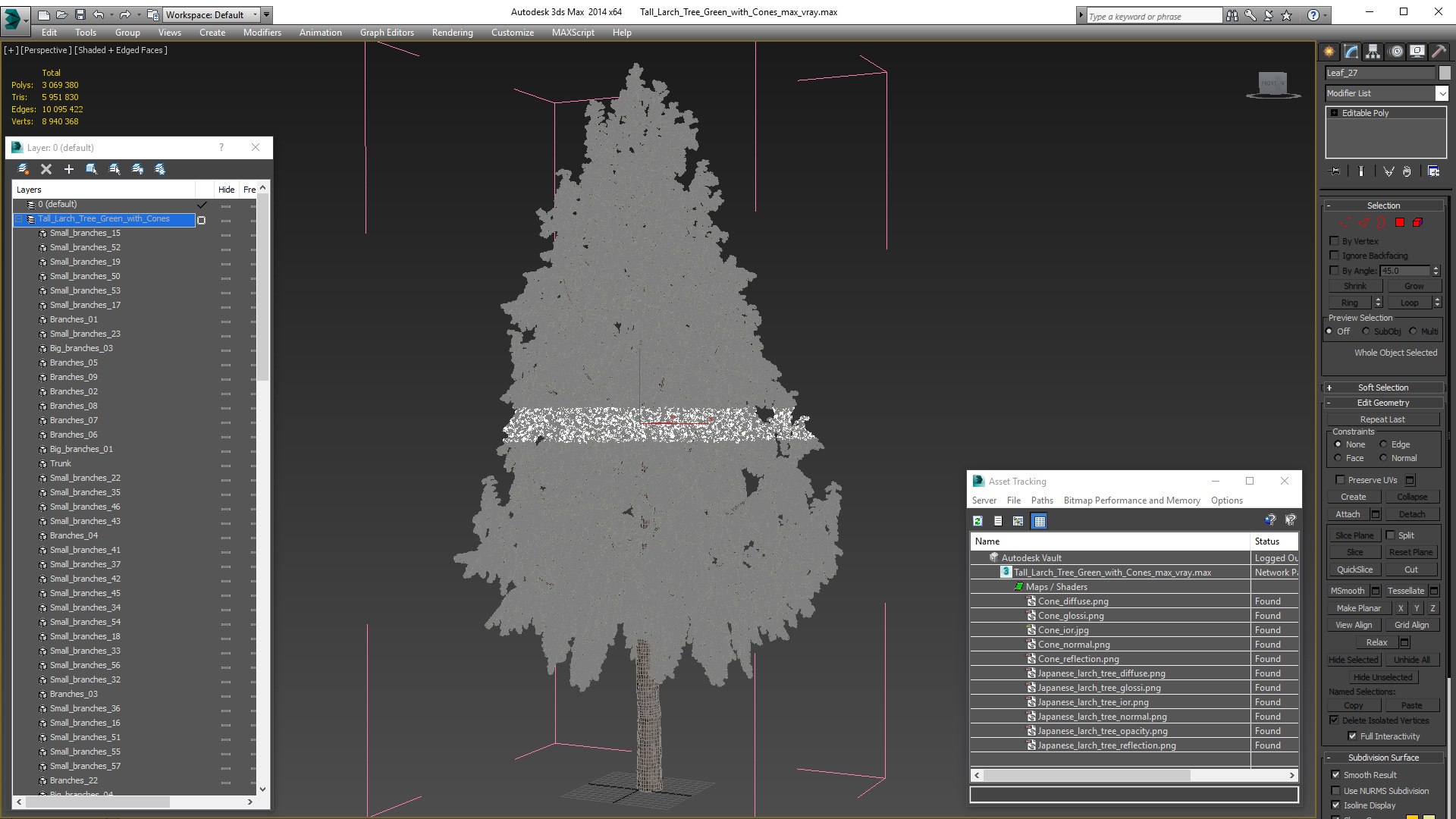Screen dimensions: 1456x819
Task: Enable By Vertex checkbox
Action: [1334, 240]
